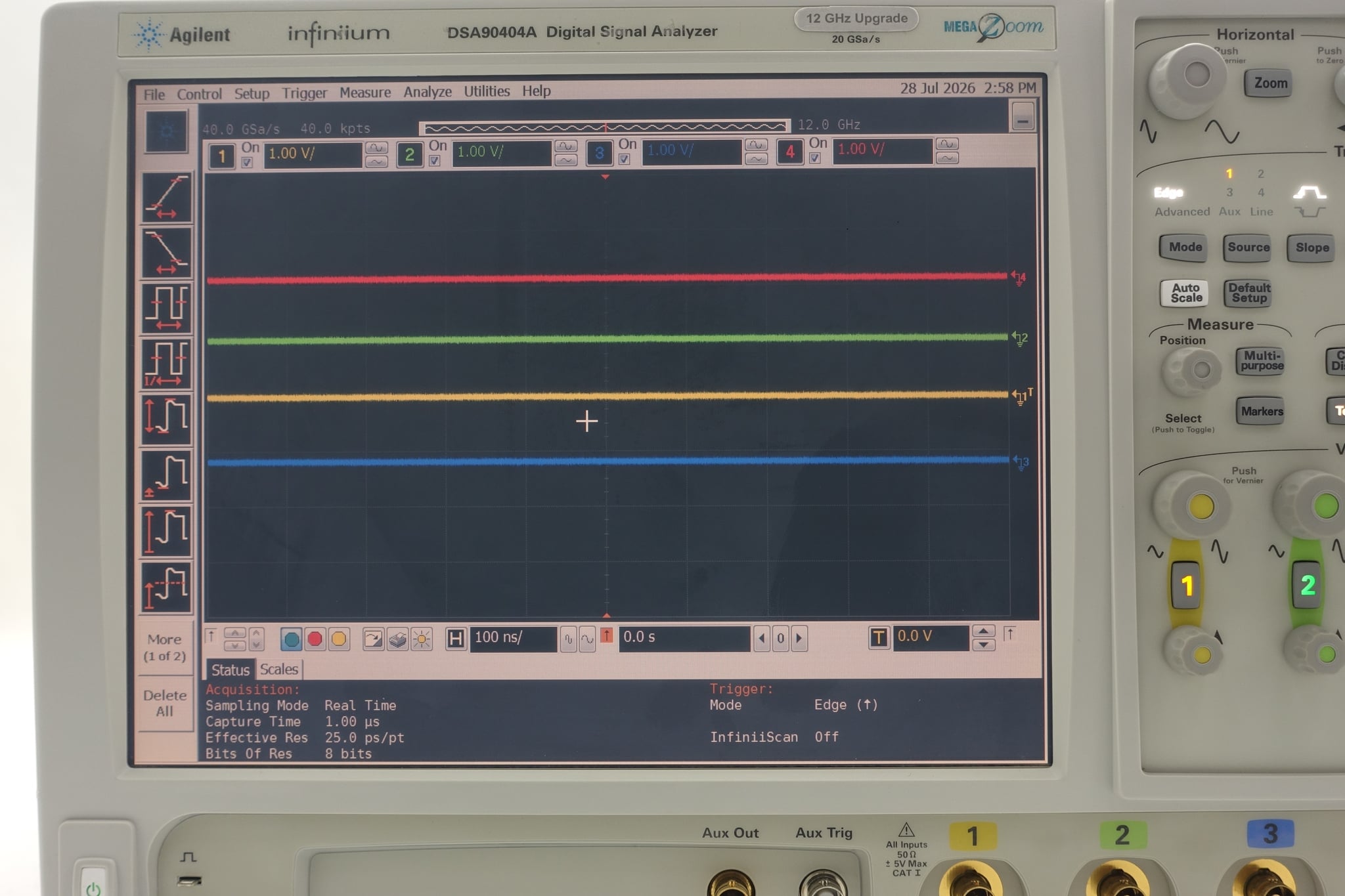Viewport: 1345px width, 896px height.
Task: Open the Control menu
Action: pyautogui.click(x=199, y=94)
